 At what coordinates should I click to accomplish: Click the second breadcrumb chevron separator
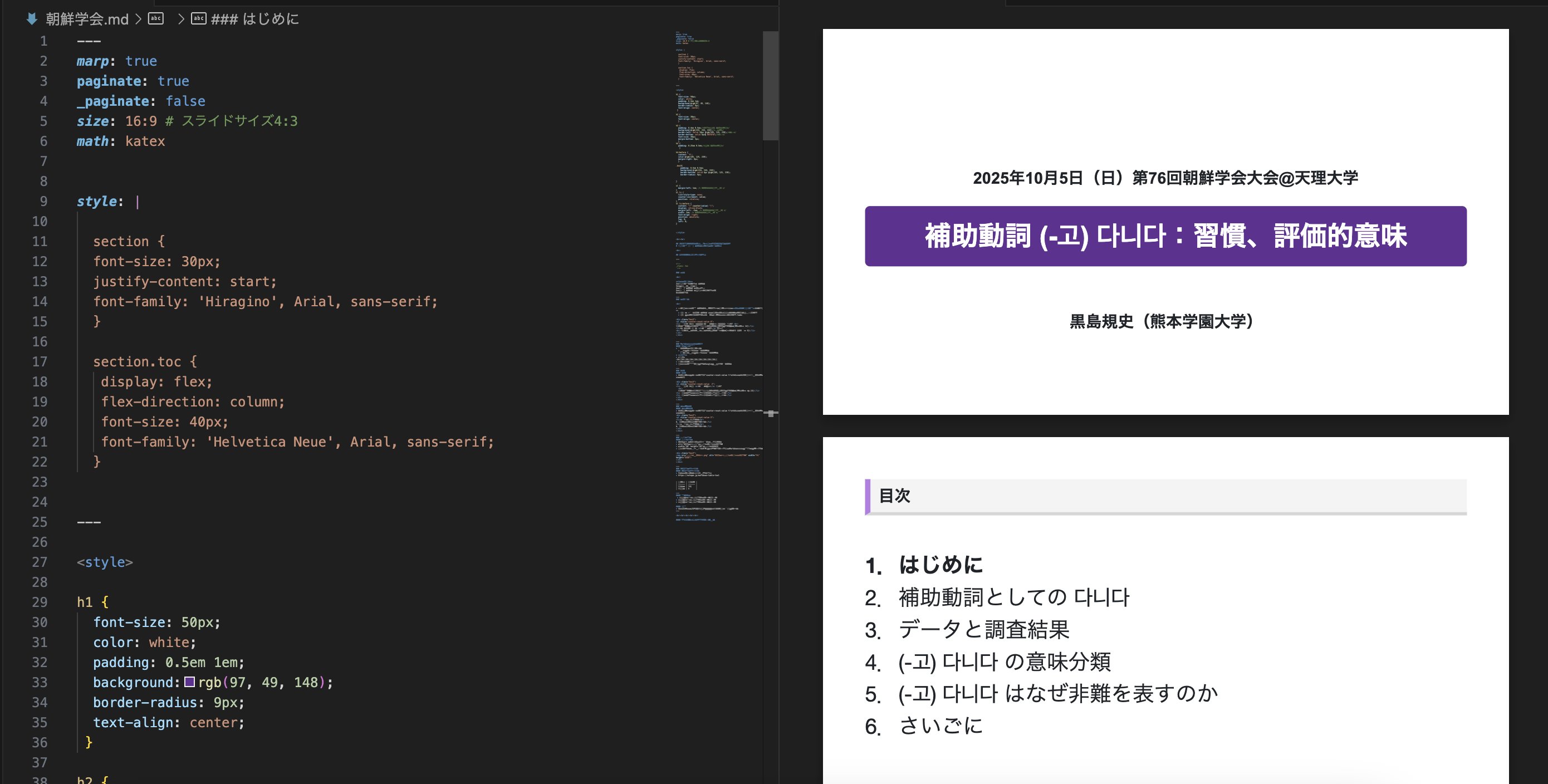(x=181, y=19)
